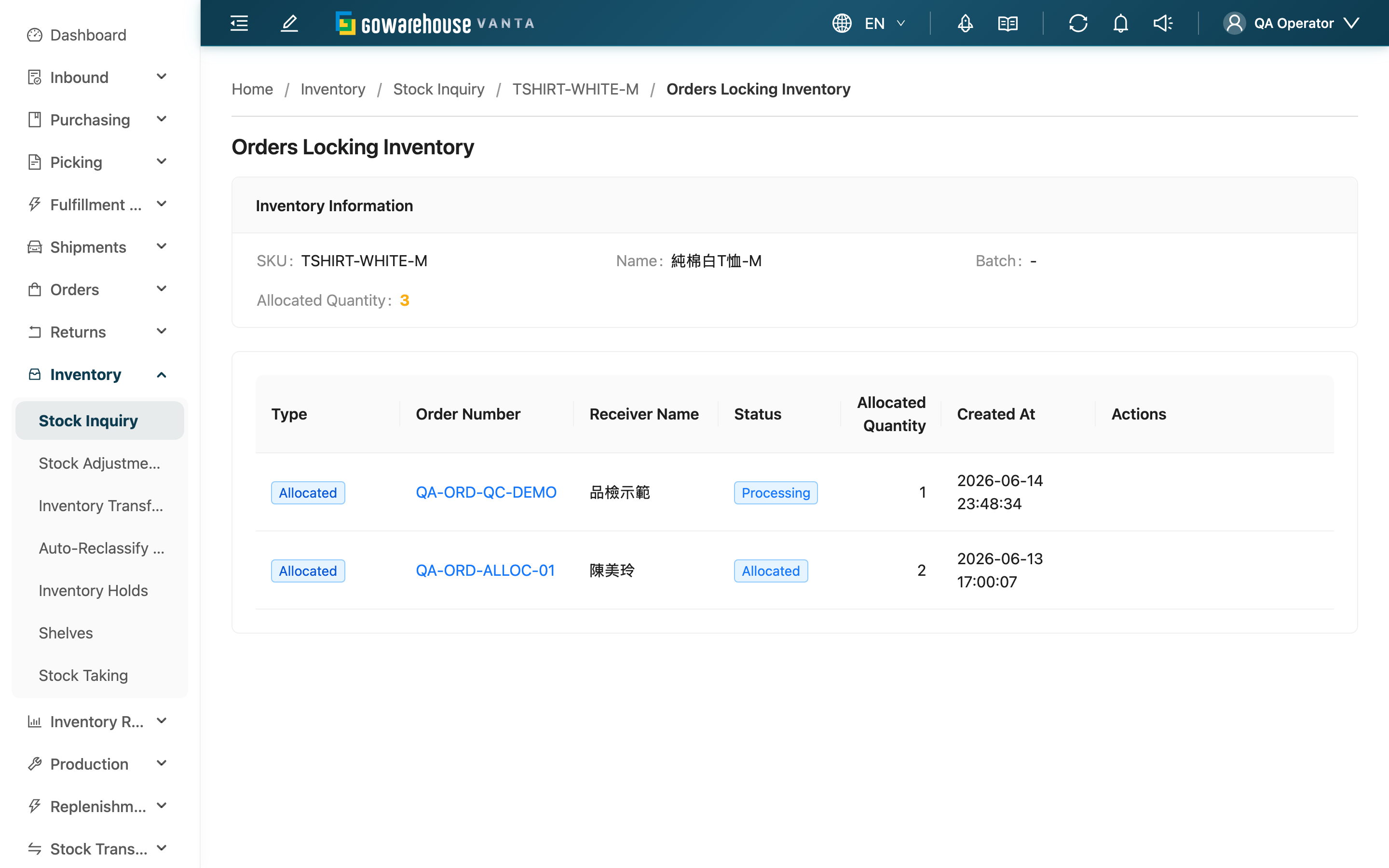The width and height of the screenshot is (1389, 868).
Task: Click created date 2026-06-14 23:48:34
Action: [x=1000, y=492]
